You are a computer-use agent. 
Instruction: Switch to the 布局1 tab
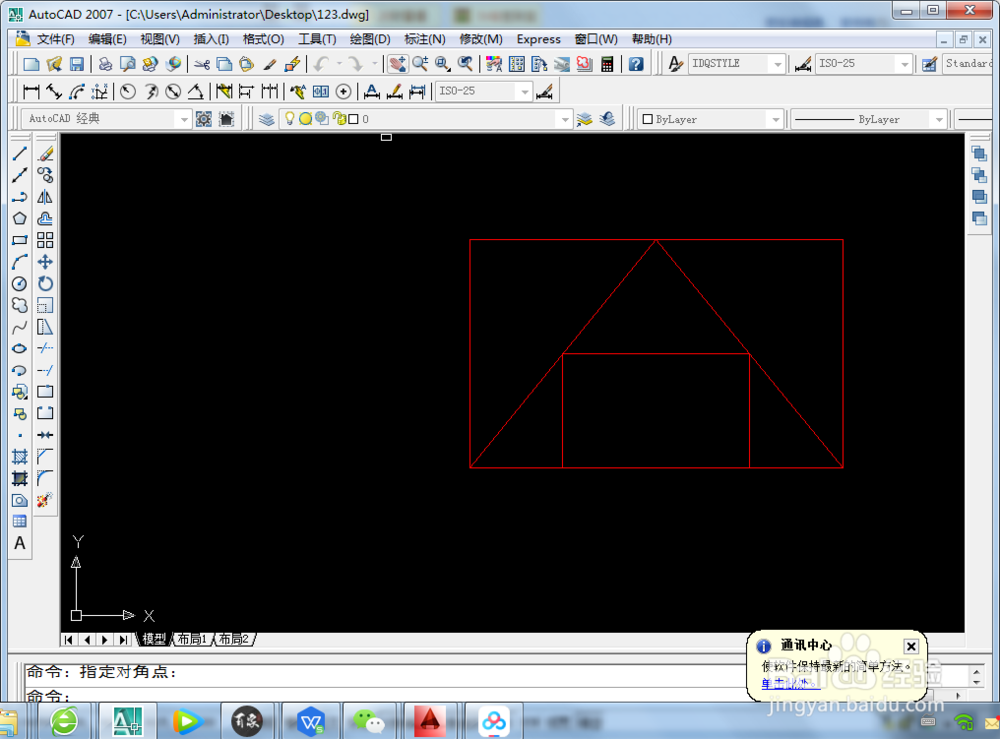(192, 639)
